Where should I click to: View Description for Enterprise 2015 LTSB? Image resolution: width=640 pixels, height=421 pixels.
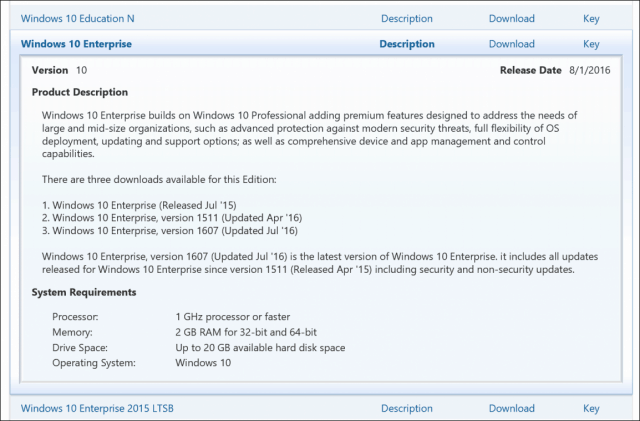coord(407,408)
